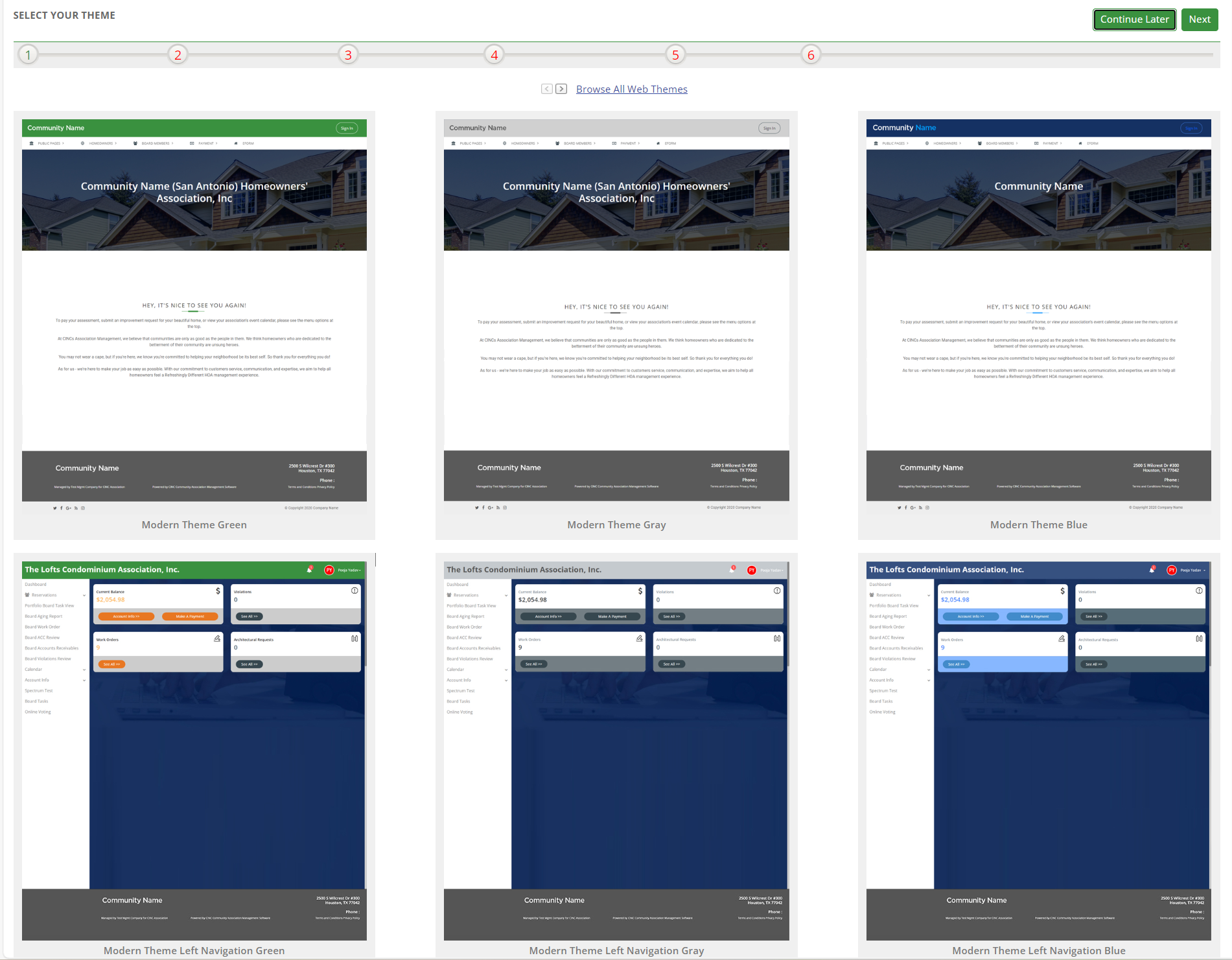The image size is (1232, 960).
Task: Select step 4 circle in progress bar
Action: pos(494,54)
